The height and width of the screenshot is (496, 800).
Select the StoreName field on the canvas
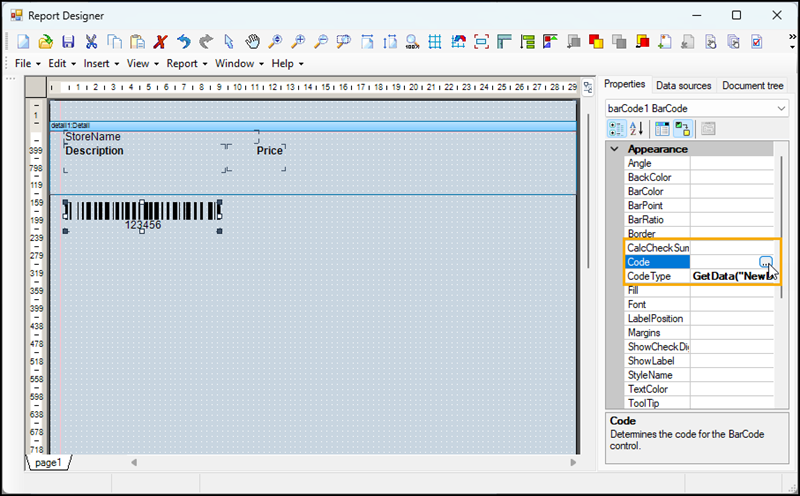tap(93, 137)
